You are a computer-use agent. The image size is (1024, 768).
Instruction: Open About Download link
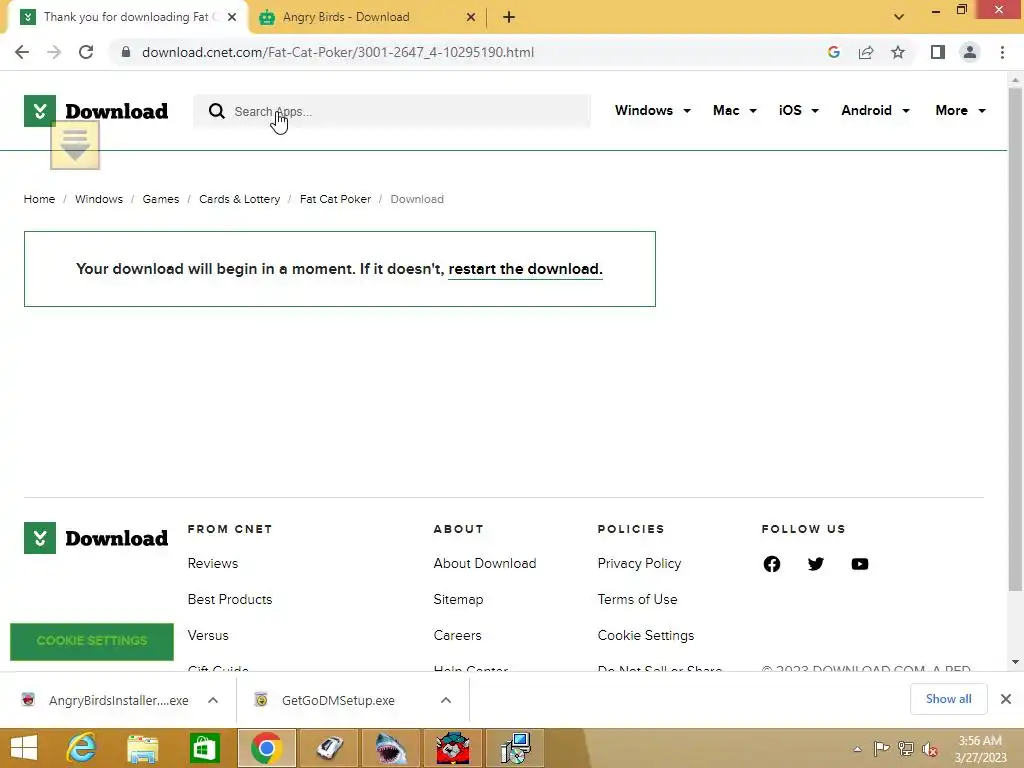pos(485,563)
